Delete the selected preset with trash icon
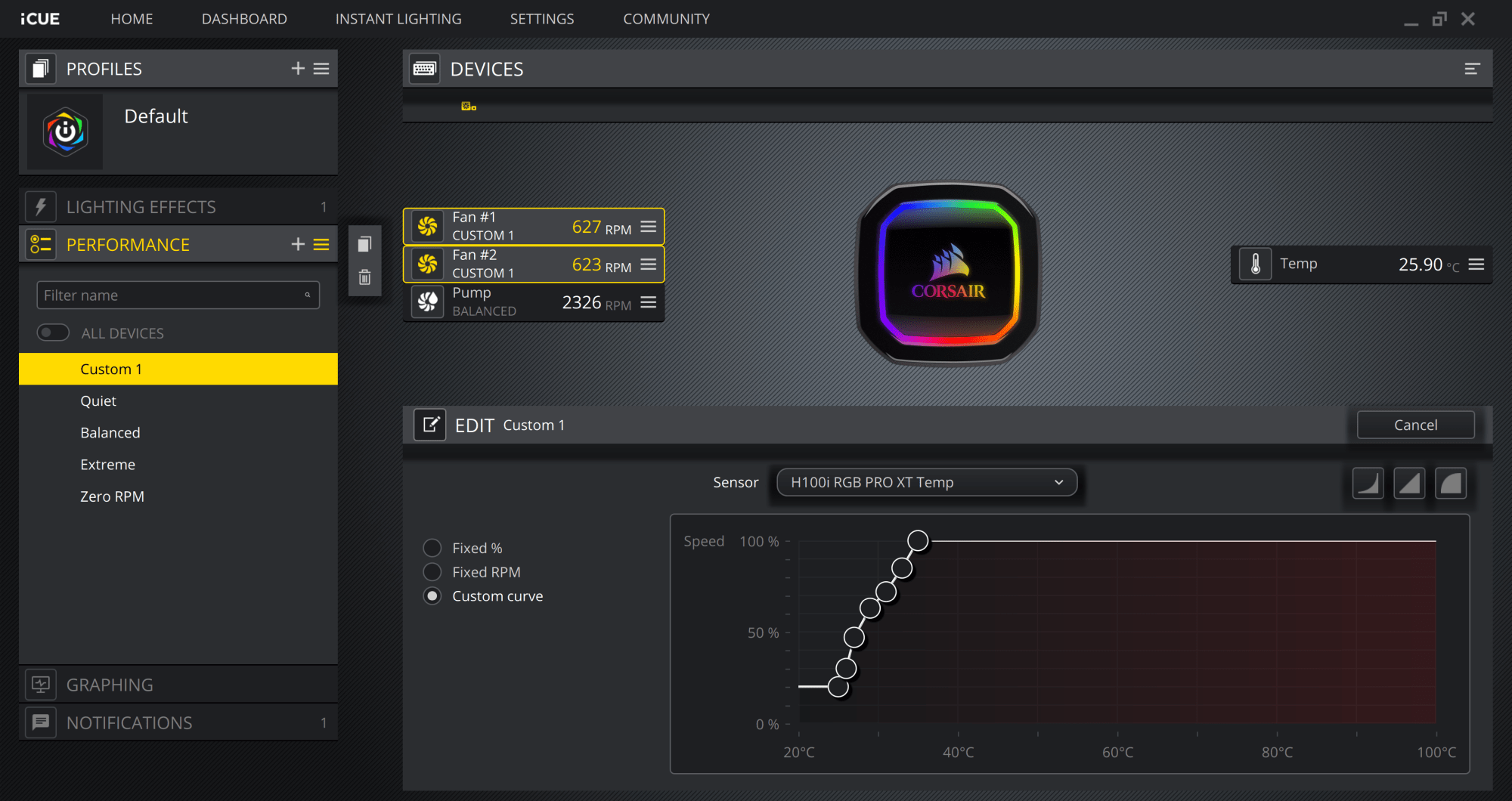Viewport: 1512px width, 801px height. 364,277
